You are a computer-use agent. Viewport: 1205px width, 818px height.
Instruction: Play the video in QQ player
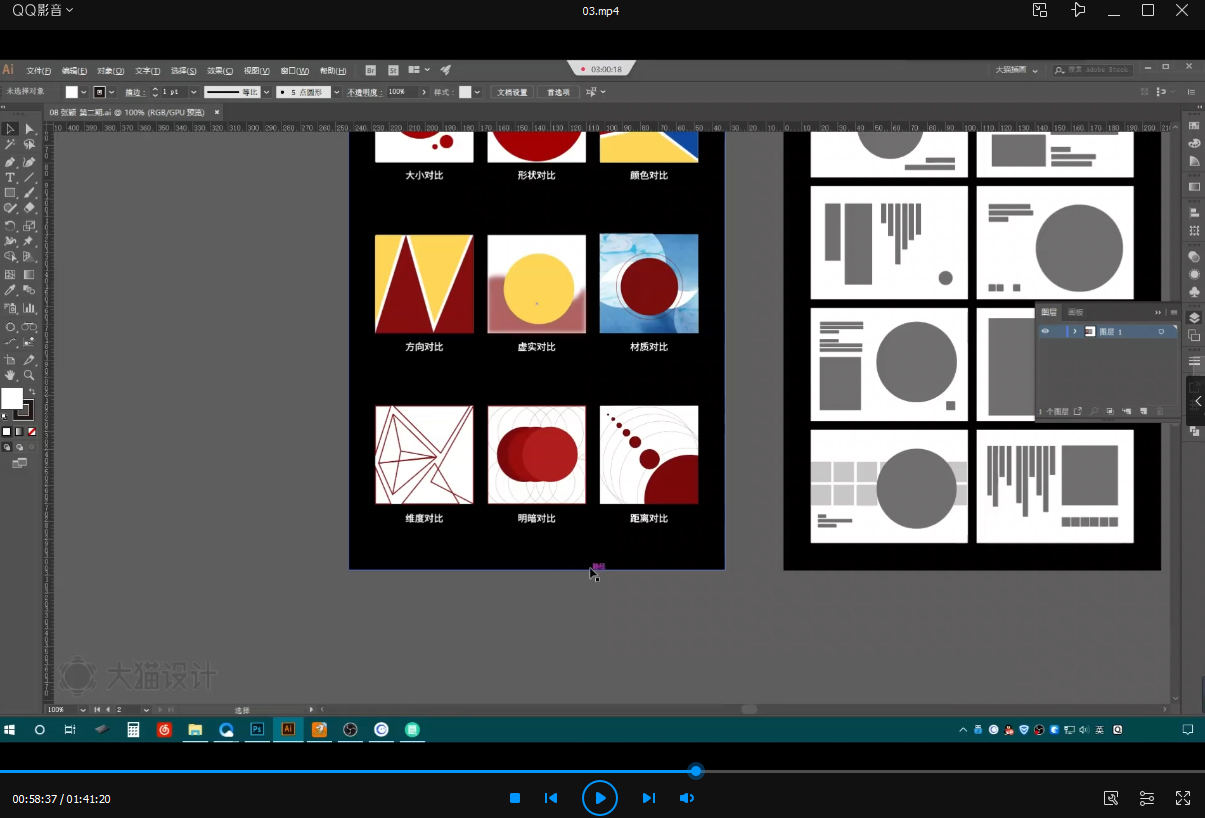point(600,798)
